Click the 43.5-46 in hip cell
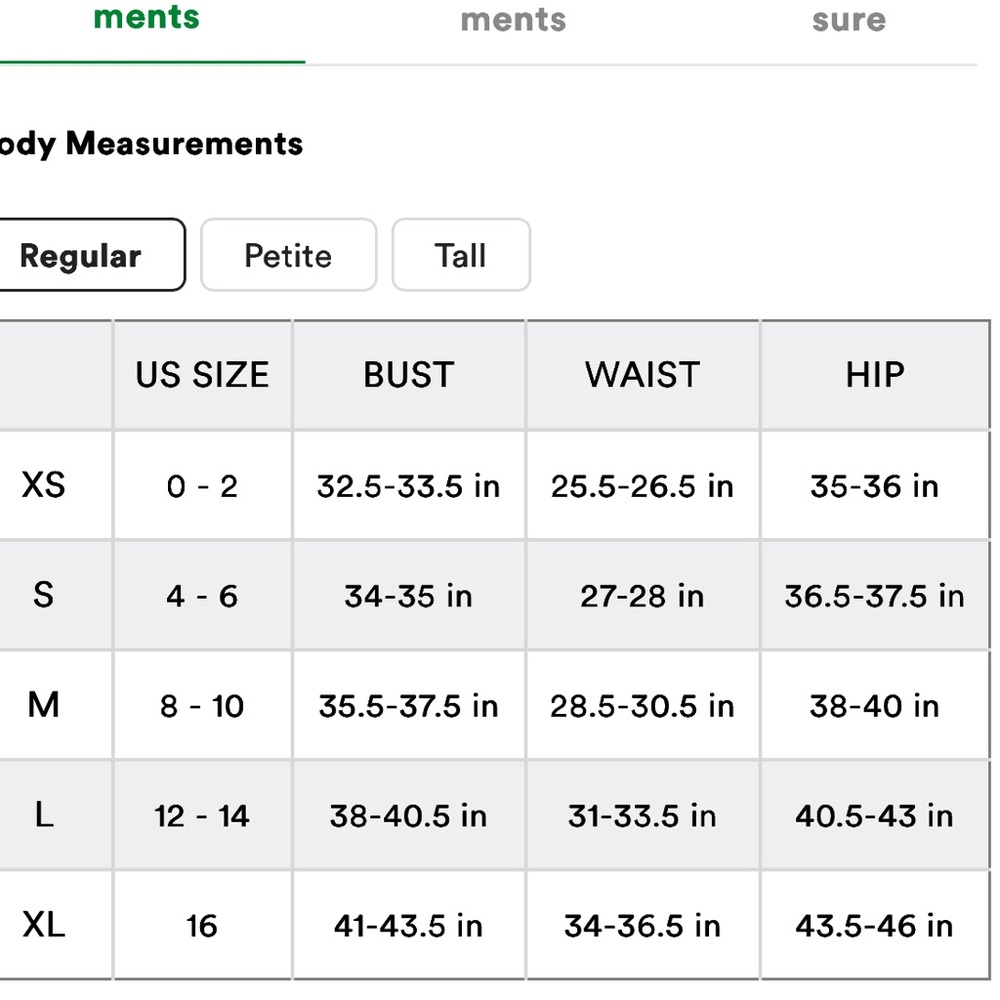1000x1000 pixels. click(875, 925)
